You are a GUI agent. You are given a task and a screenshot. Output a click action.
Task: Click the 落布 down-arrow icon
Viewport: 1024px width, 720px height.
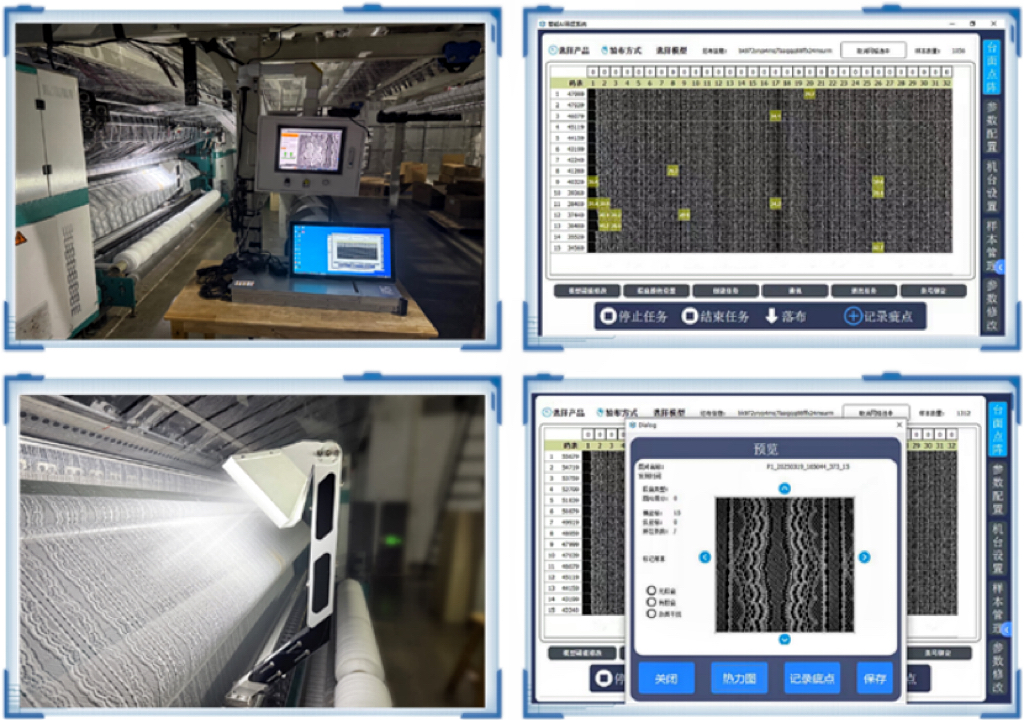(x=771, y=316)
